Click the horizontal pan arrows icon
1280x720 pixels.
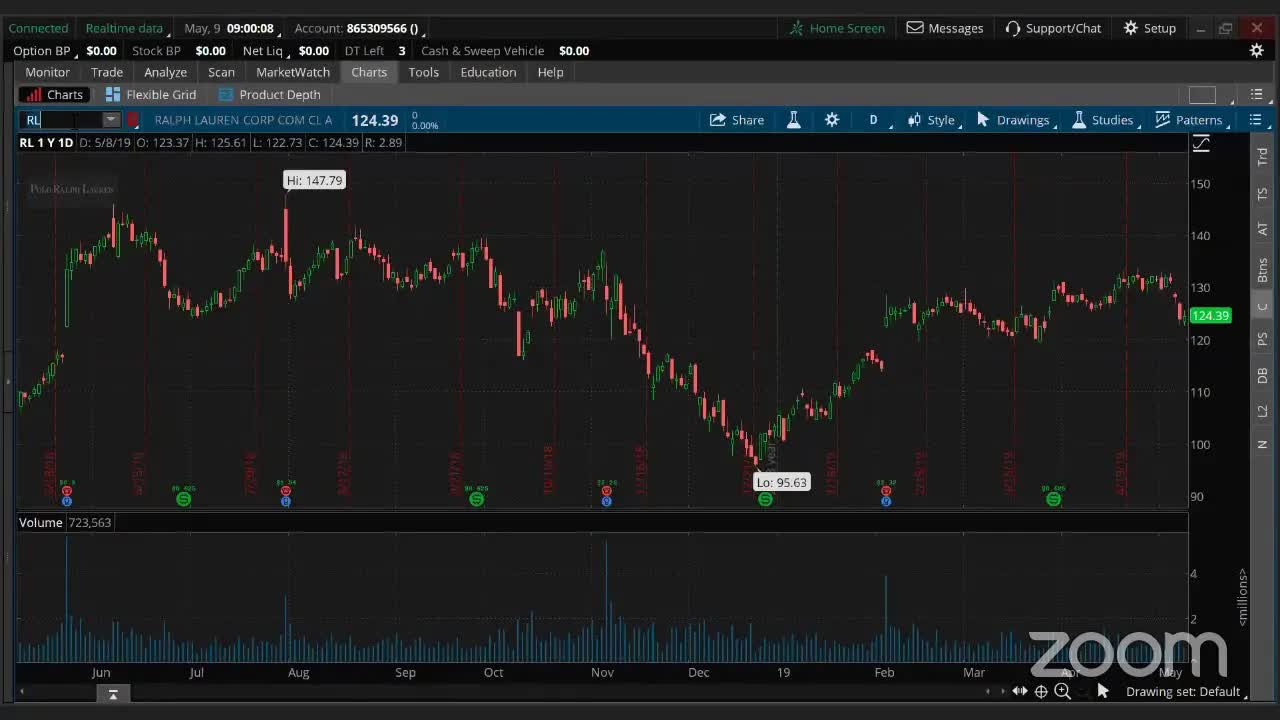pos(1020,691)
